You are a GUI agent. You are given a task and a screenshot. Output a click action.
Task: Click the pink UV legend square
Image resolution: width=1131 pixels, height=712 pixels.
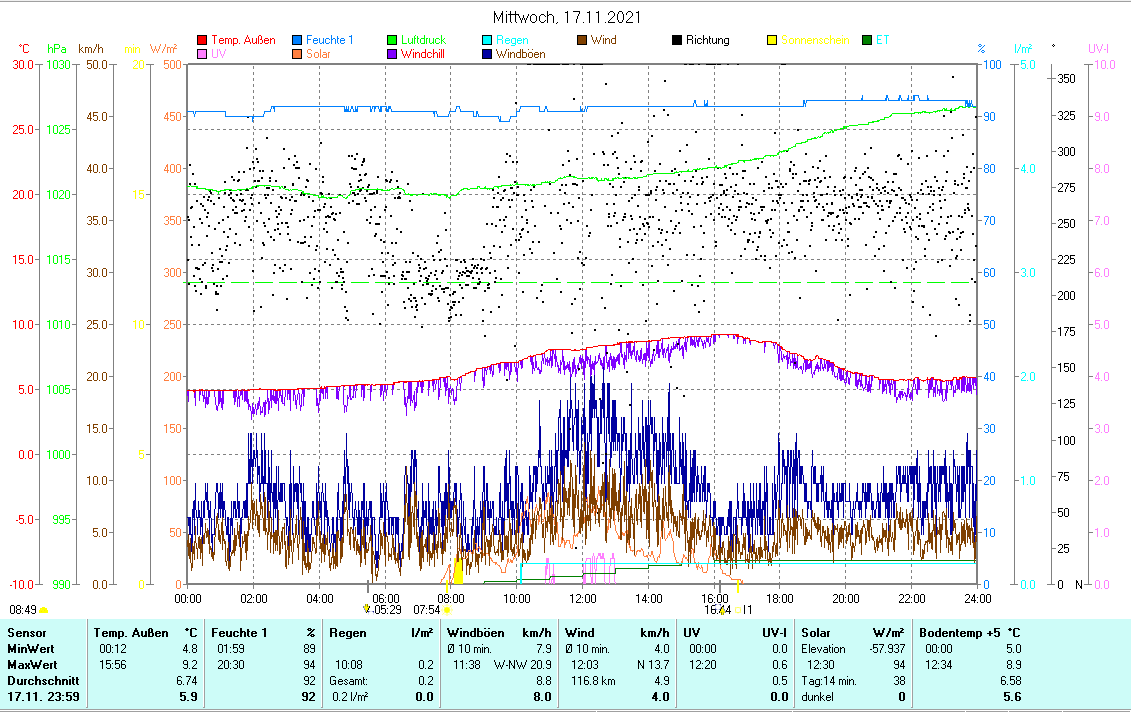click(202, 54)
